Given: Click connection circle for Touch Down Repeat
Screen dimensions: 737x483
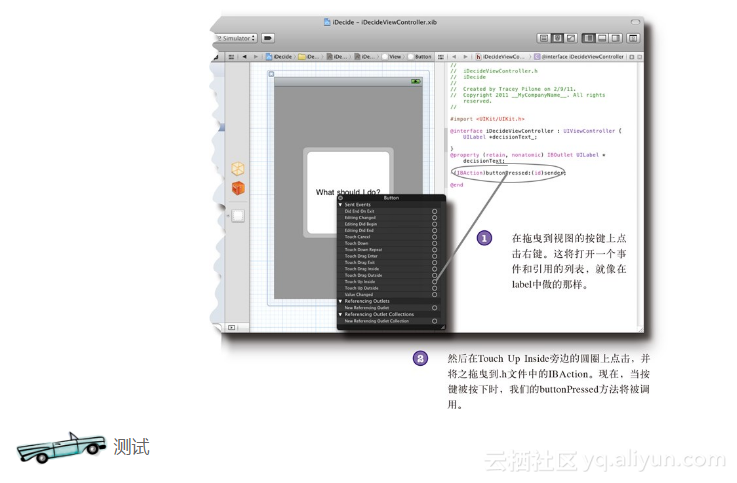Looking at the screenshot, I should pos(434,250).
